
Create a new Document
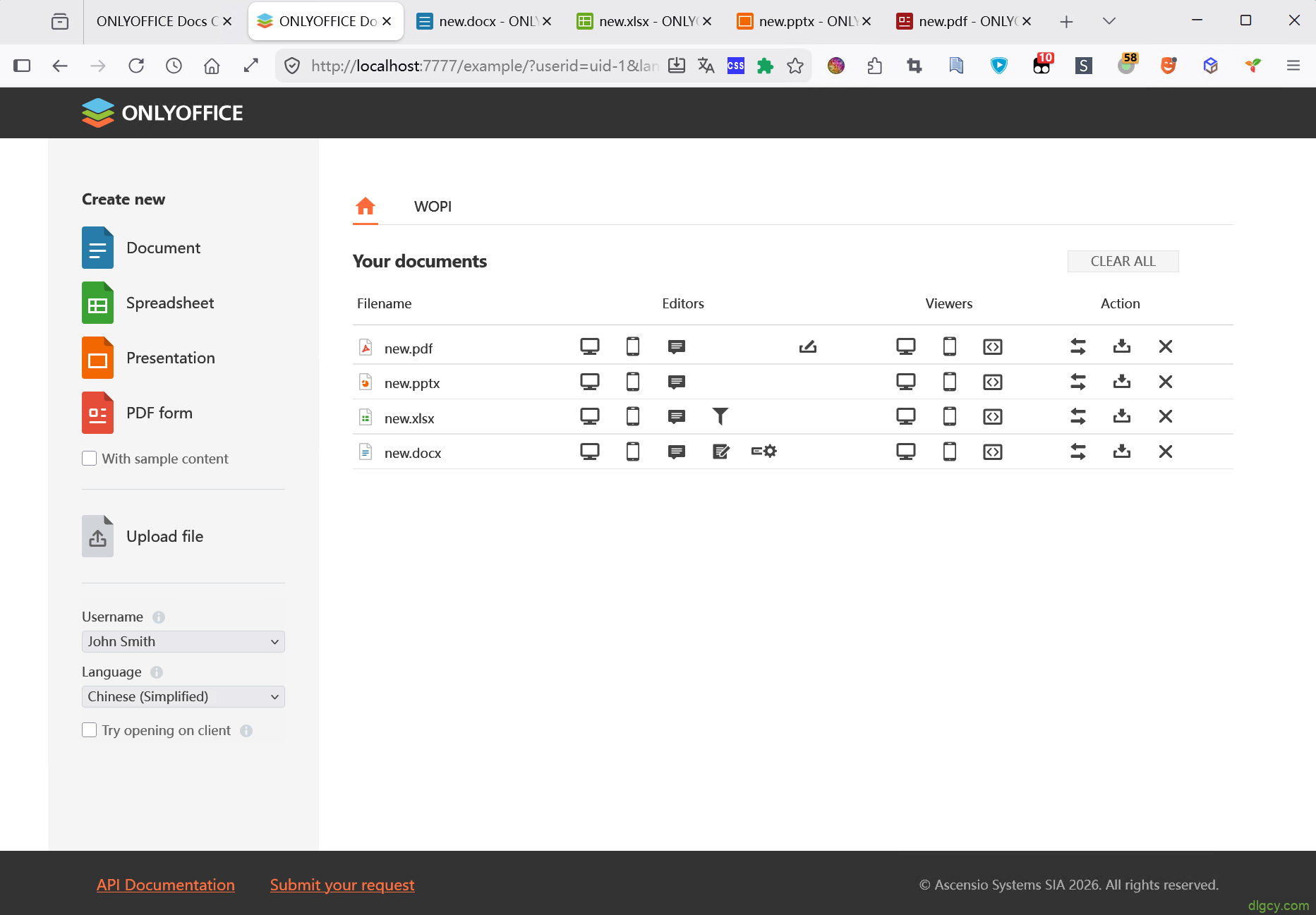[x=141, y=248]
